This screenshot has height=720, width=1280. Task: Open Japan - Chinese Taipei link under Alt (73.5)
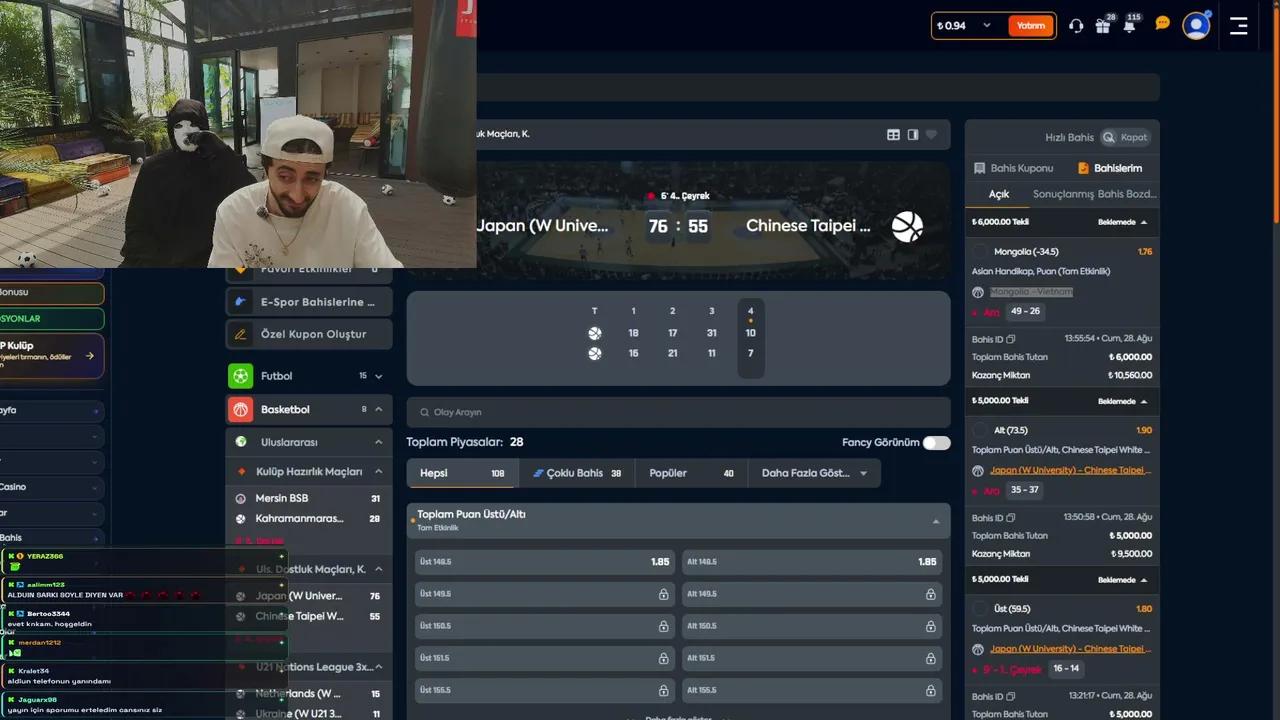[x=1070, y=470]
